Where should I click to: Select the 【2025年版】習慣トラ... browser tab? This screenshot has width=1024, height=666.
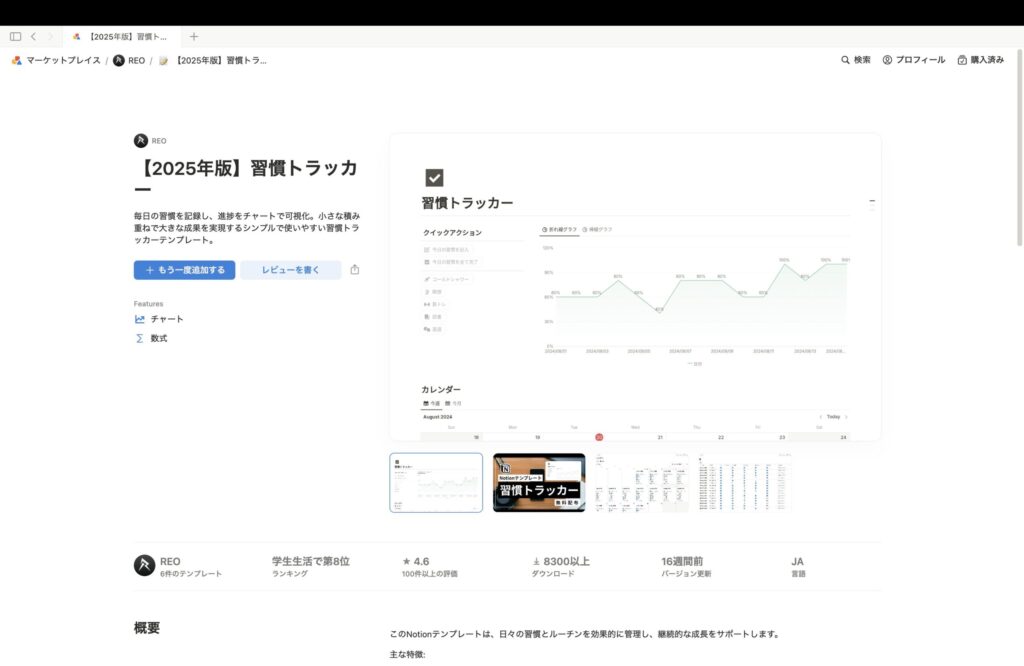[120, 36]
